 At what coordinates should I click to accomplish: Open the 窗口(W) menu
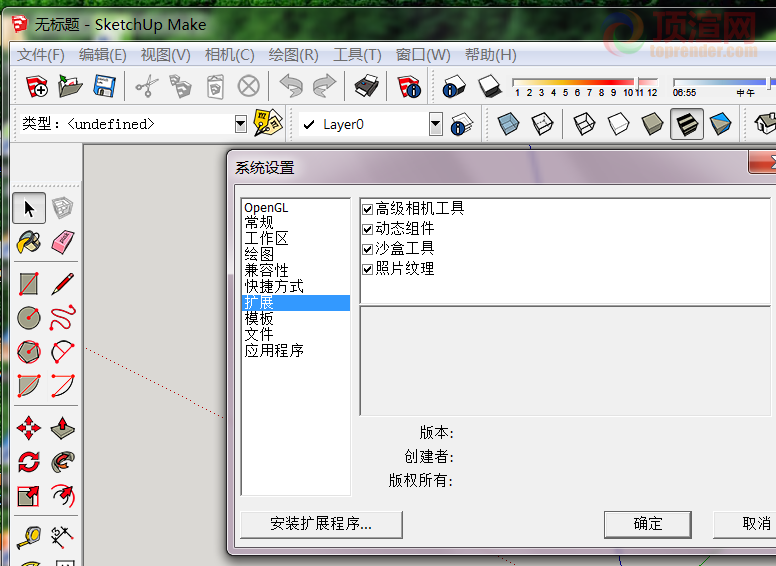pos(423,54)
